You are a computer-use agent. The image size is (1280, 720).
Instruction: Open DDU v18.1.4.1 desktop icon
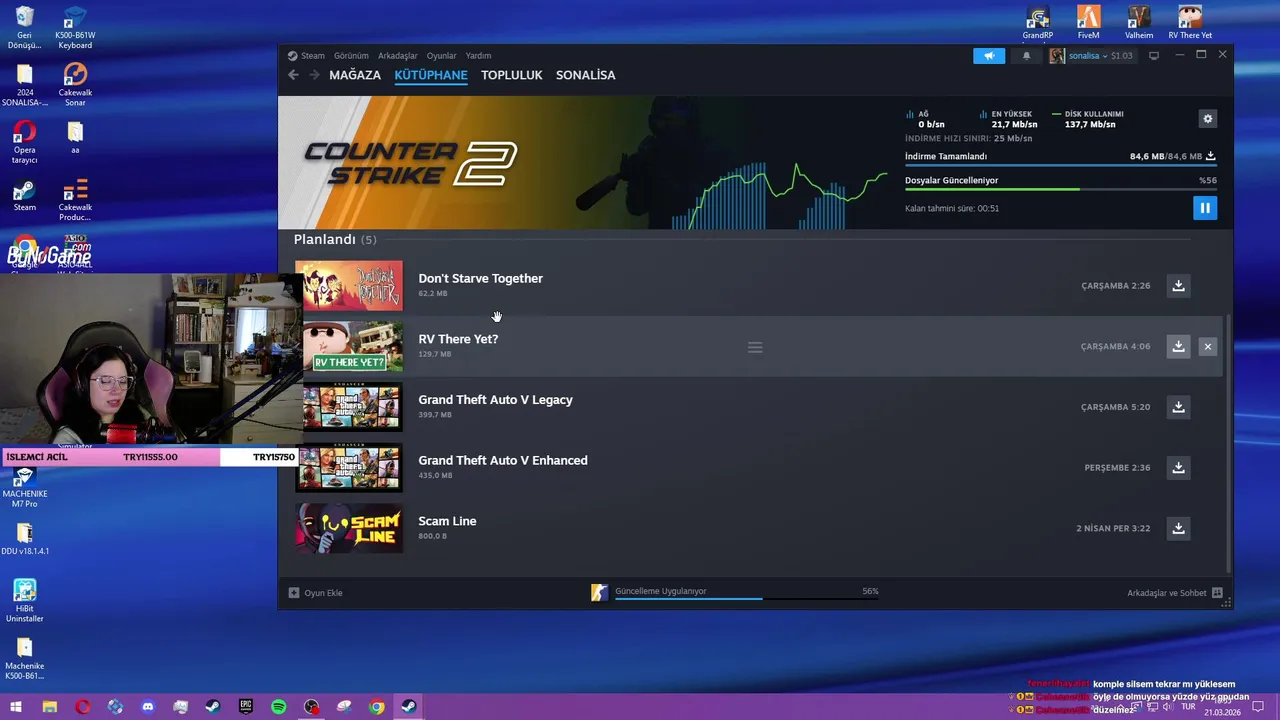pos(25,539)
